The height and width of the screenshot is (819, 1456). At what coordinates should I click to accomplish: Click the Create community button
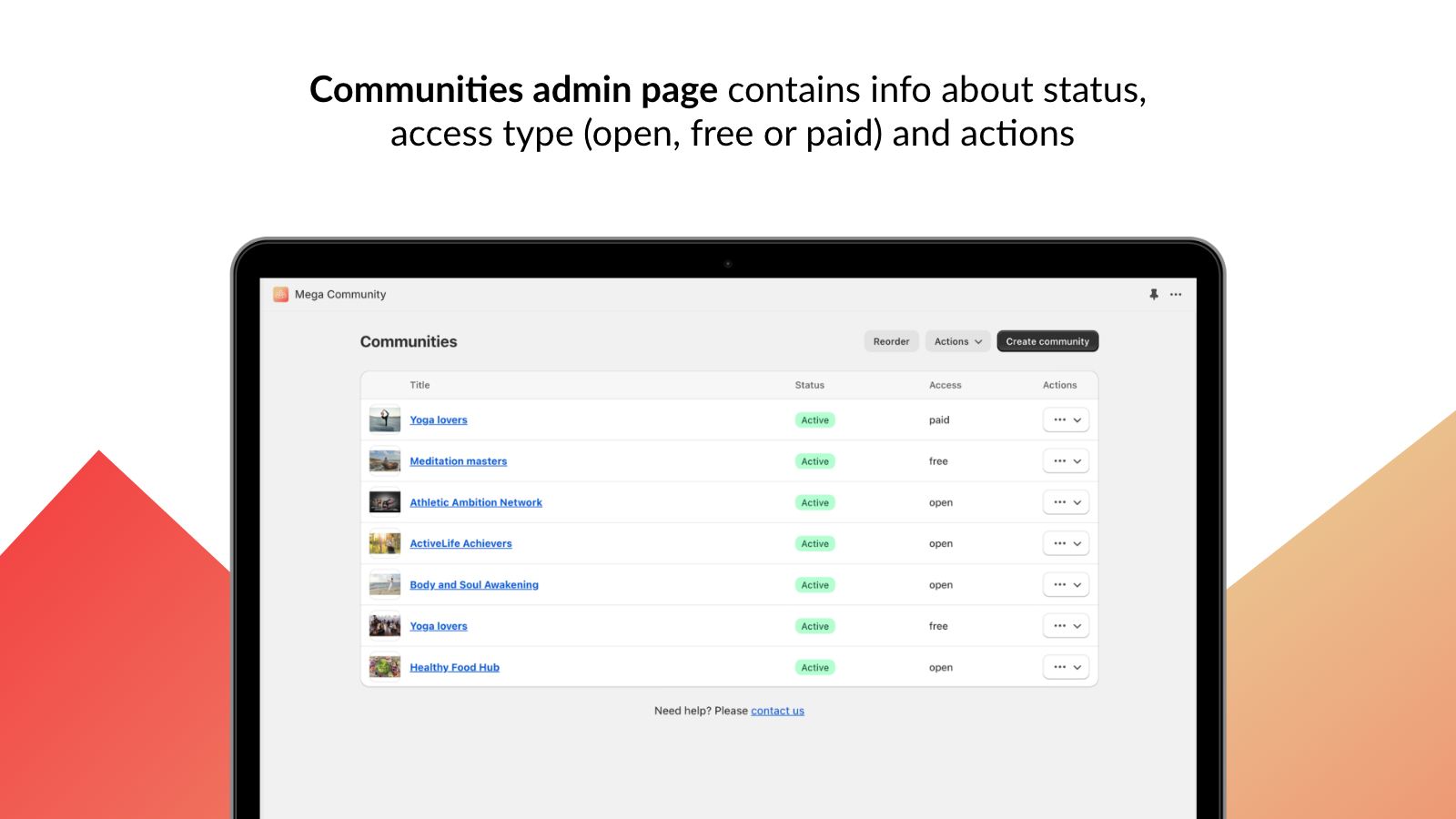1047,340
